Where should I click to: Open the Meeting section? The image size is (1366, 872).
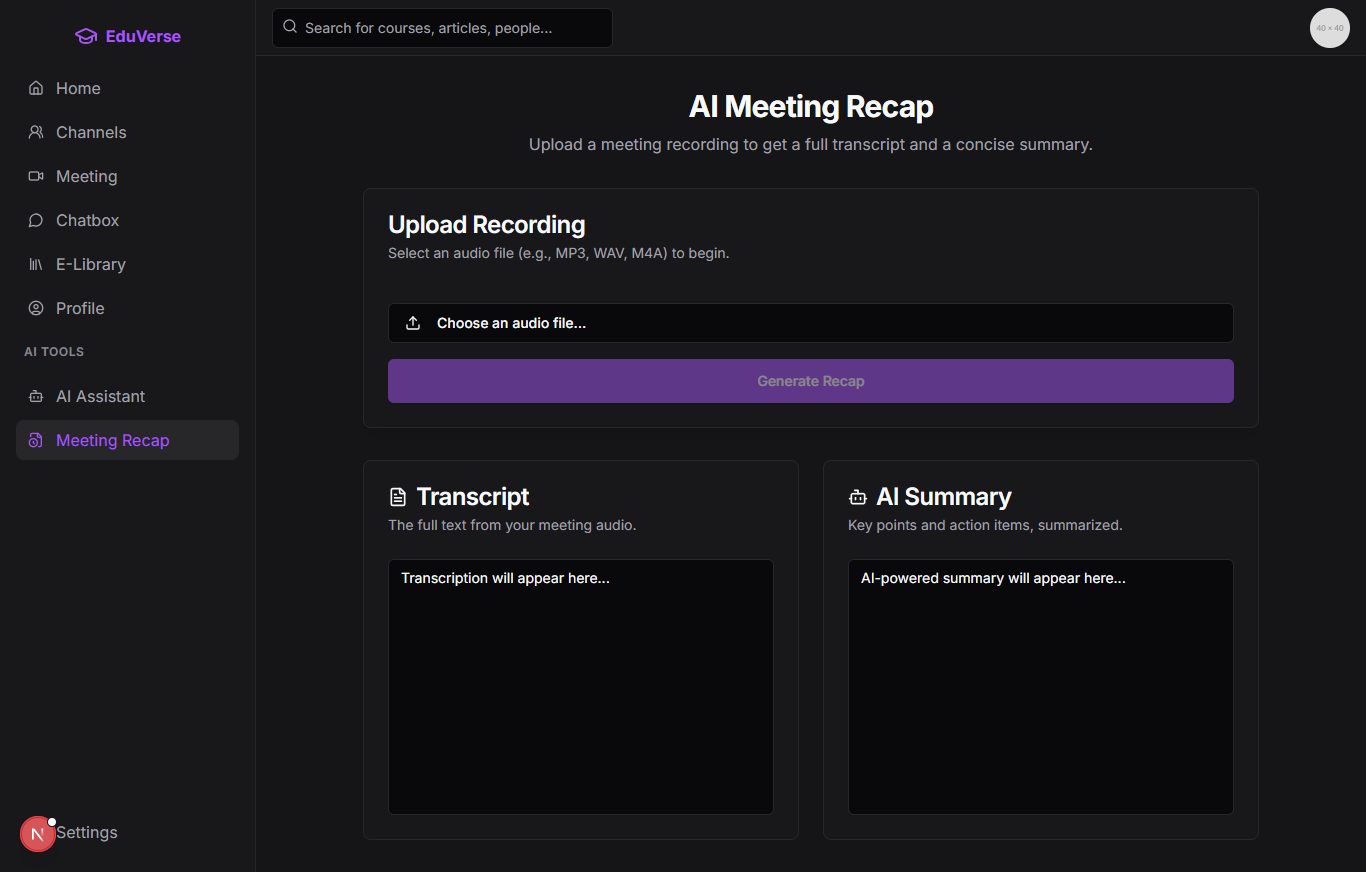tap(127, 176)
